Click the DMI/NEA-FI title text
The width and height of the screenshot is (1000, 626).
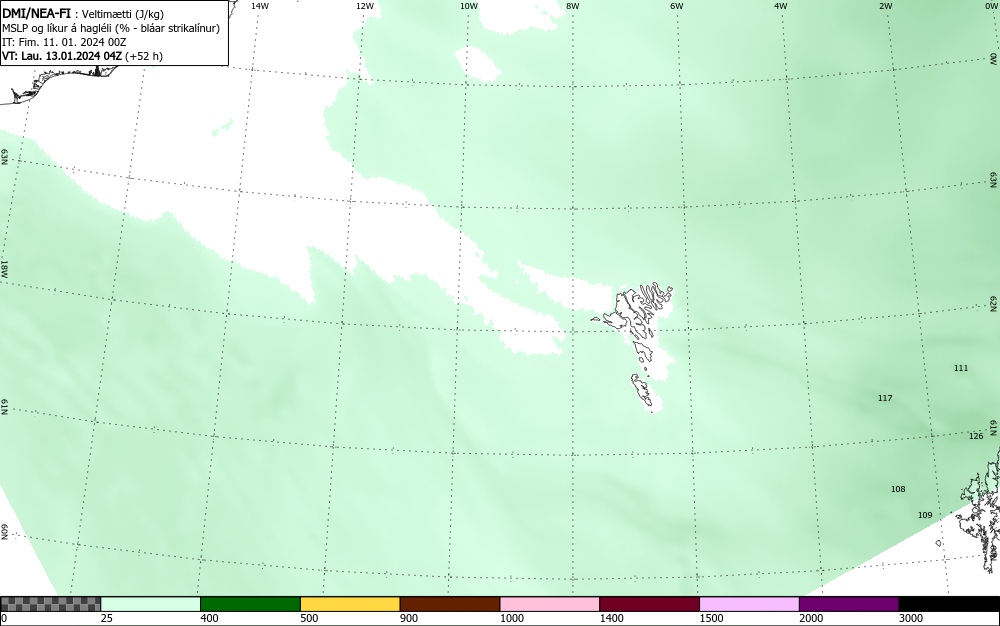[x=37, y=13]
